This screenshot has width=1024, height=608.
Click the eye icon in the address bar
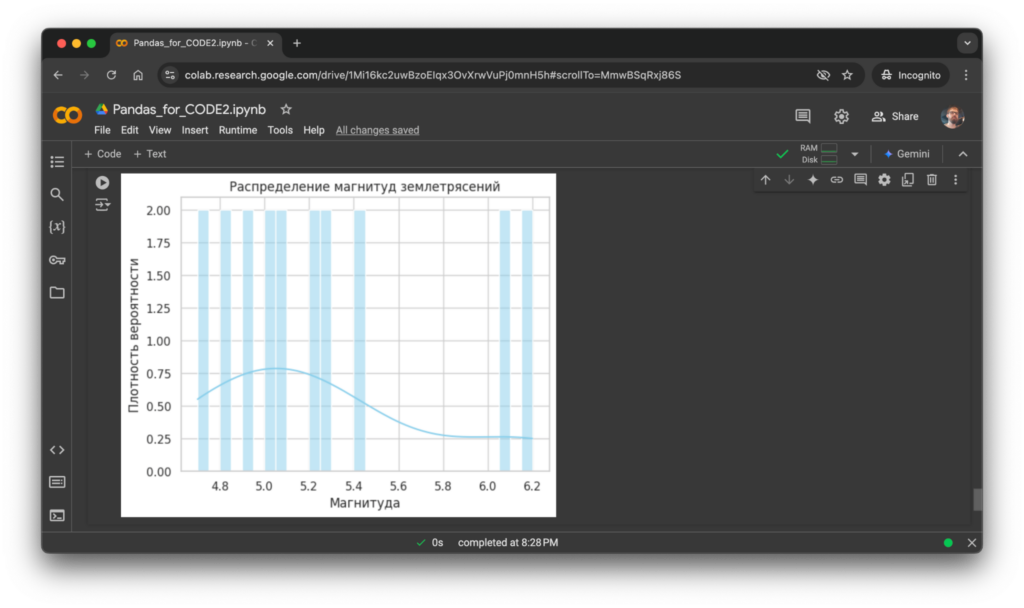pos(823,74)
